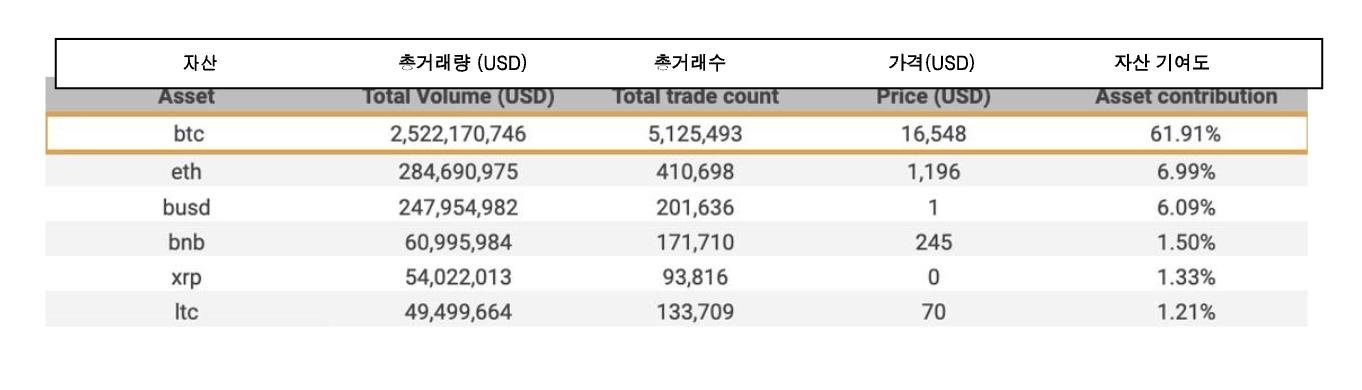Click the Price (USD) column header

pyautogui.click(x=933, y=98)
